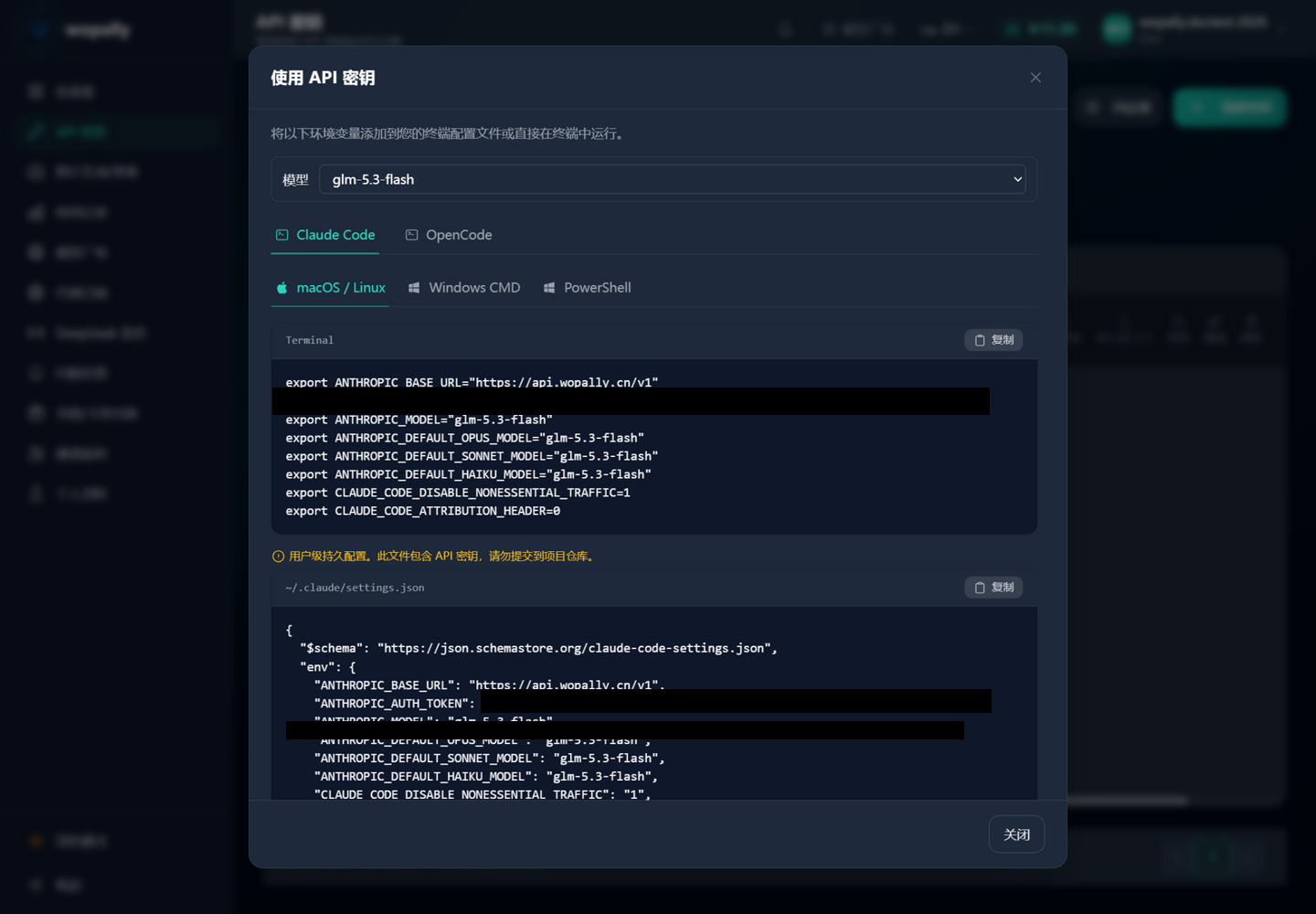The image size is (1316, 914).
Task: Click the "ANTHROPIC_BASE_URL" entry in the JSON block
Action: [x=490, y=685]
